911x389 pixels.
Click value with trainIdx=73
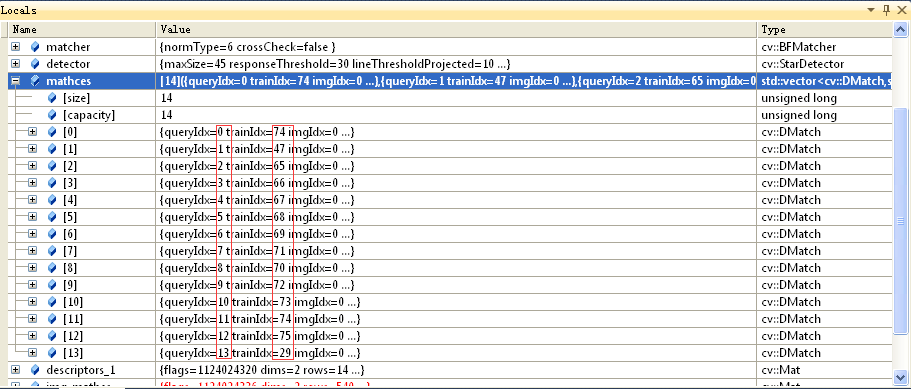pyautogui.click(x=260, y=301)
